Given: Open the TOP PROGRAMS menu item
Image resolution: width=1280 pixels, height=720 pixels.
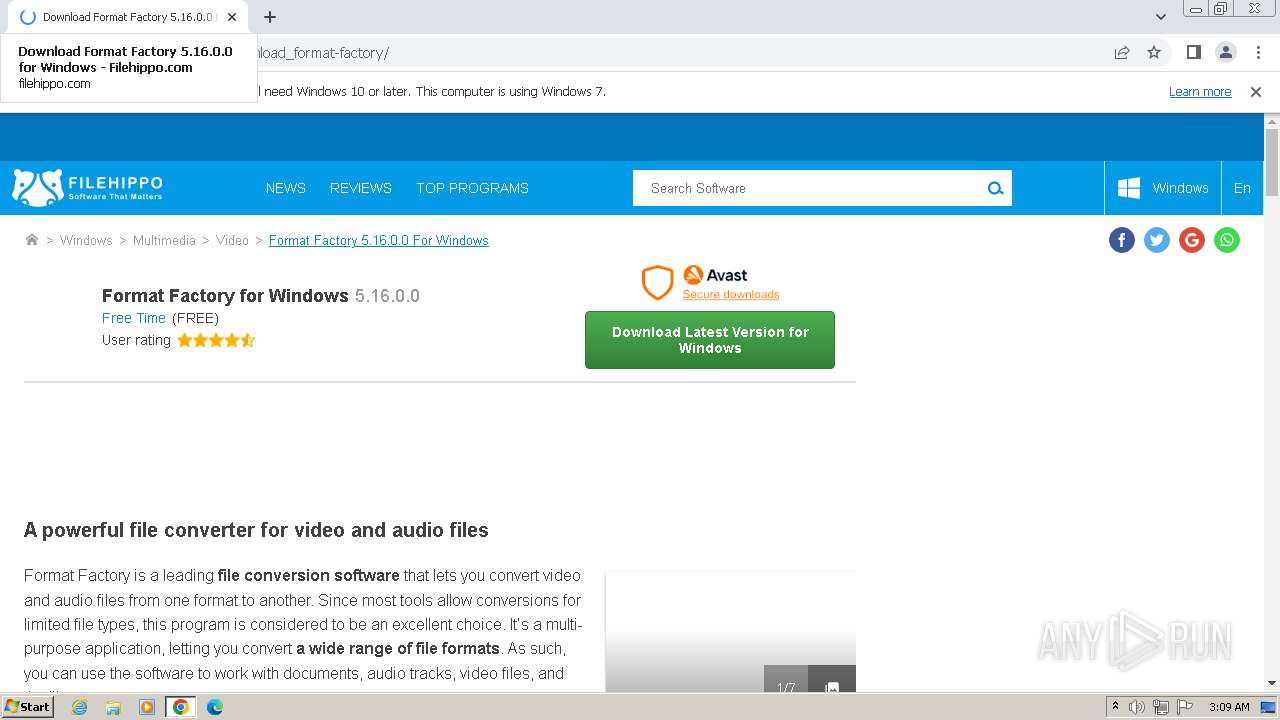Looking at the screenshot, I should (472, 188).
